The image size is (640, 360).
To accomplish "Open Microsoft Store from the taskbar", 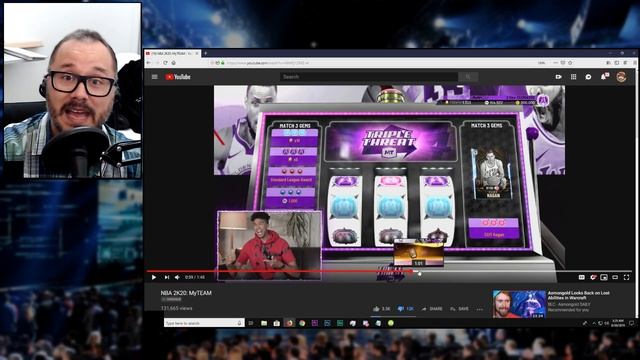I will pyautogui.click(x=276, y=323).
